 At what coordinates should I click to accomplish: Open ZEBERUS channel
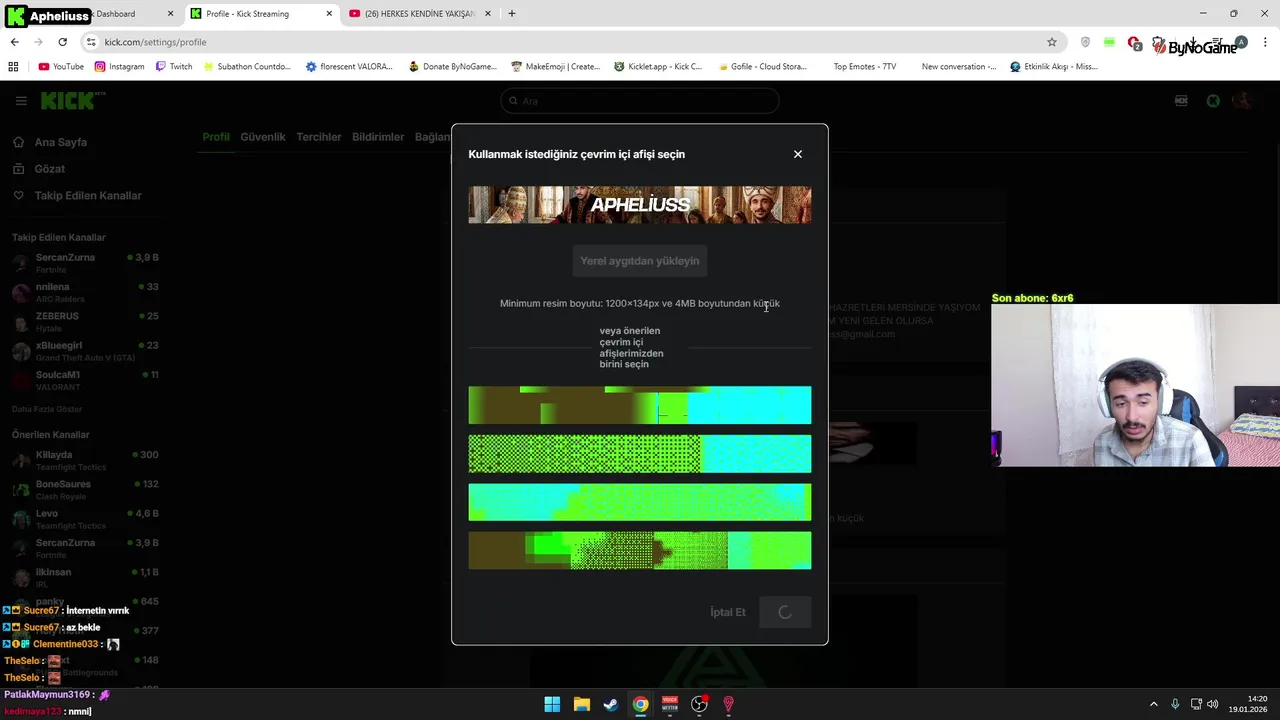[x=85, y=321]
